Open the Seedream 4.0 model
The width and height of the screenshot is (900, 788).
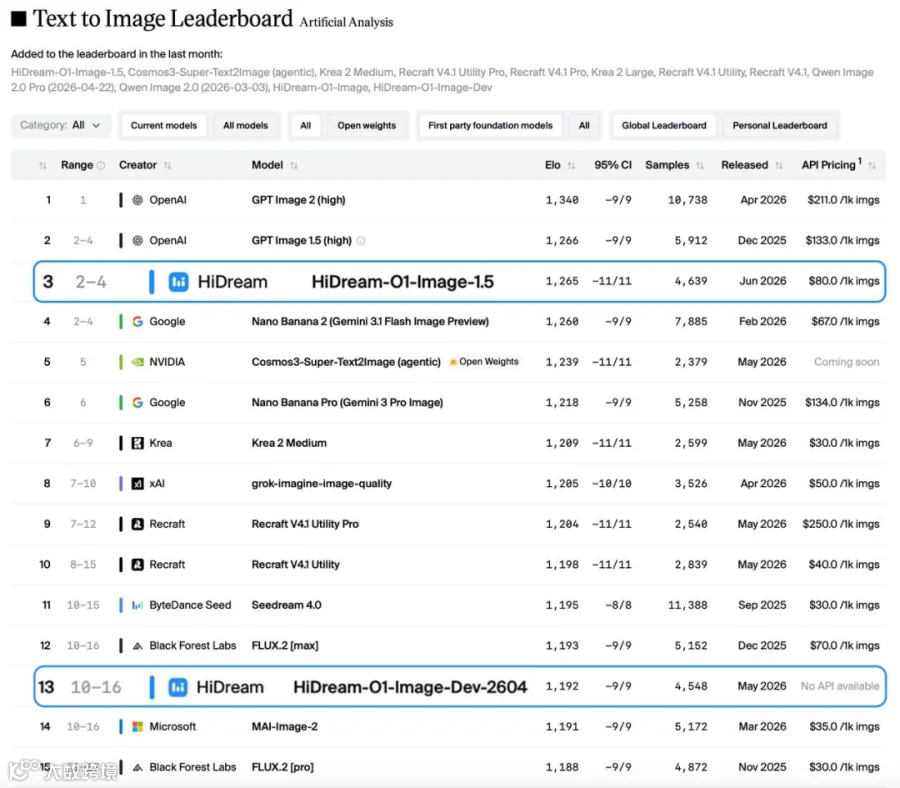pos(286,605)
